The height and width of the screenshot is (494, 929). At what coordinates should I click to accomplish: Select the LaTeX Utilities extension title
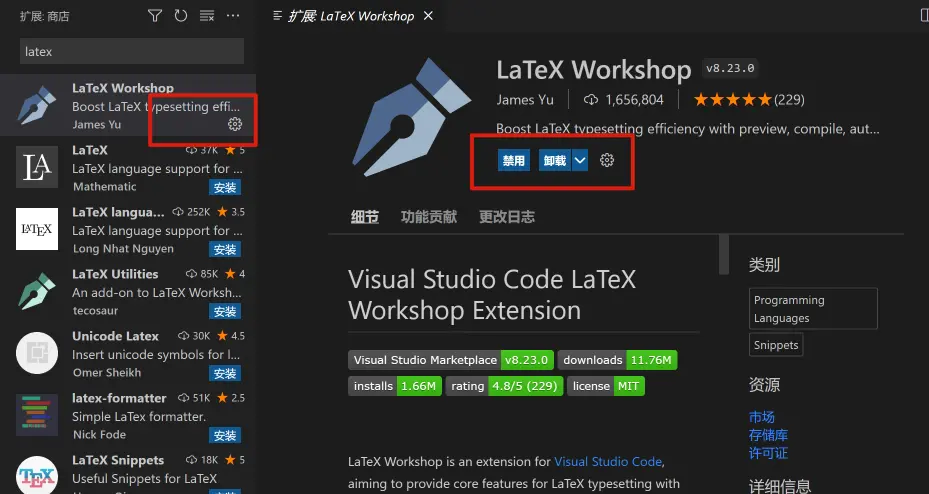pyautogui.click(x=115, y=274)
